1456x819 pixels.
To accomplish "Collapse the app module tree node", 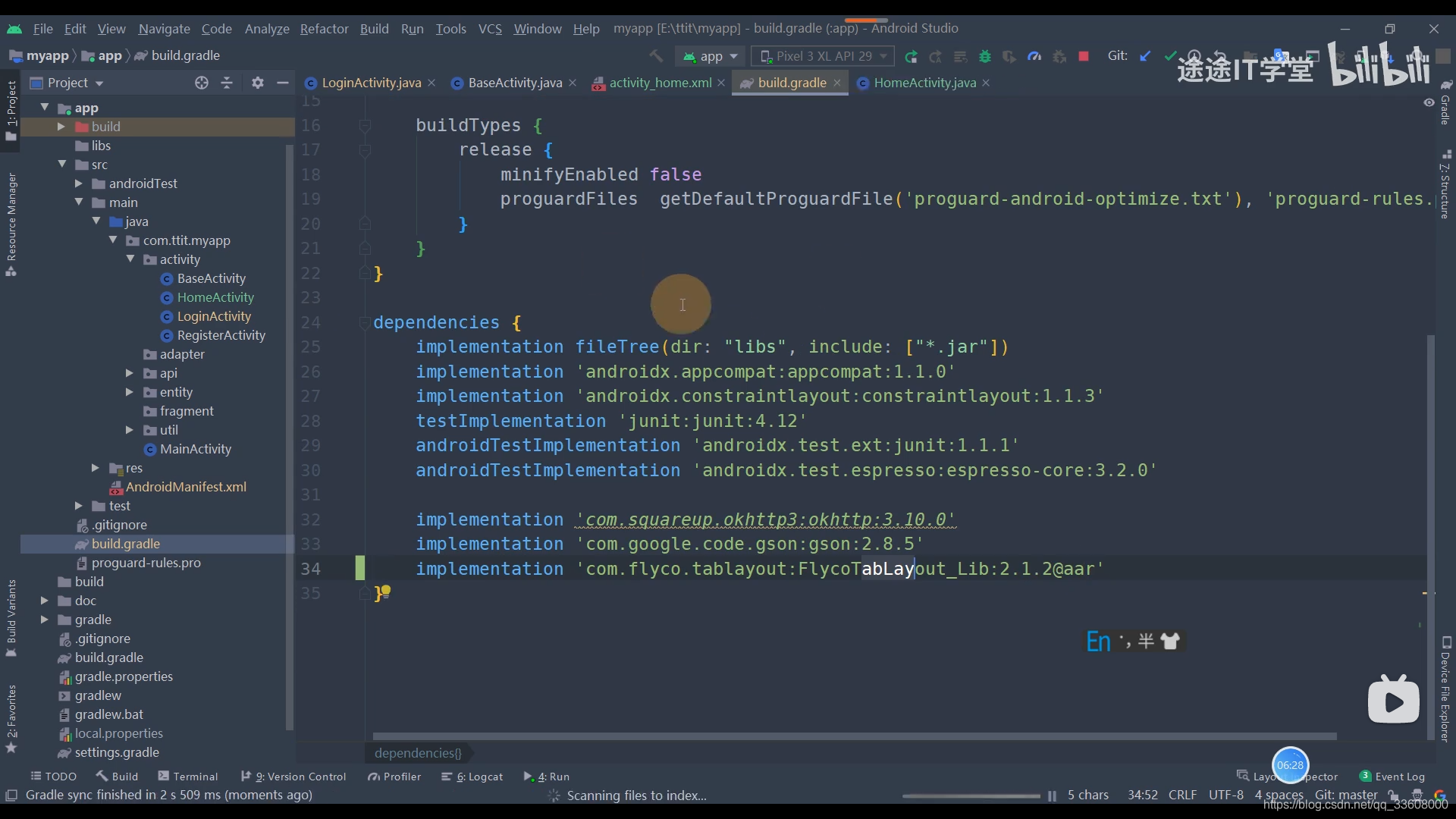I will pos(45,108).
